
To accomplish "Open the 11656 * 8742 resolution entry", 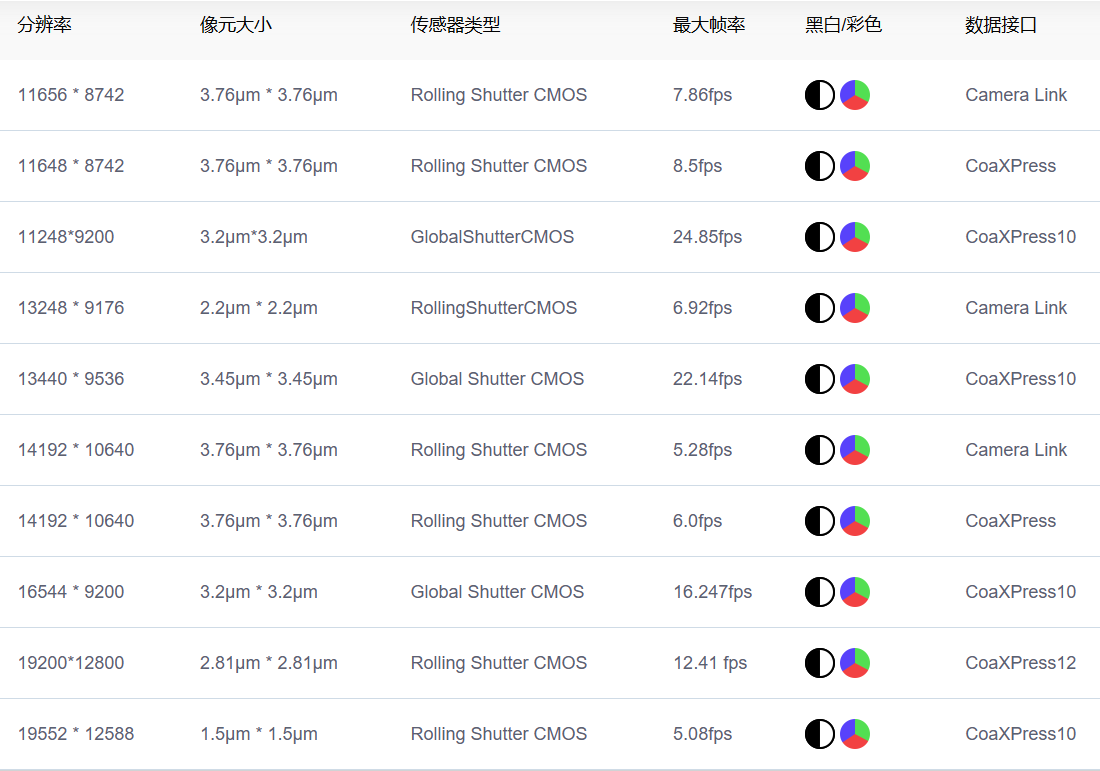I will tap(71, 95).
